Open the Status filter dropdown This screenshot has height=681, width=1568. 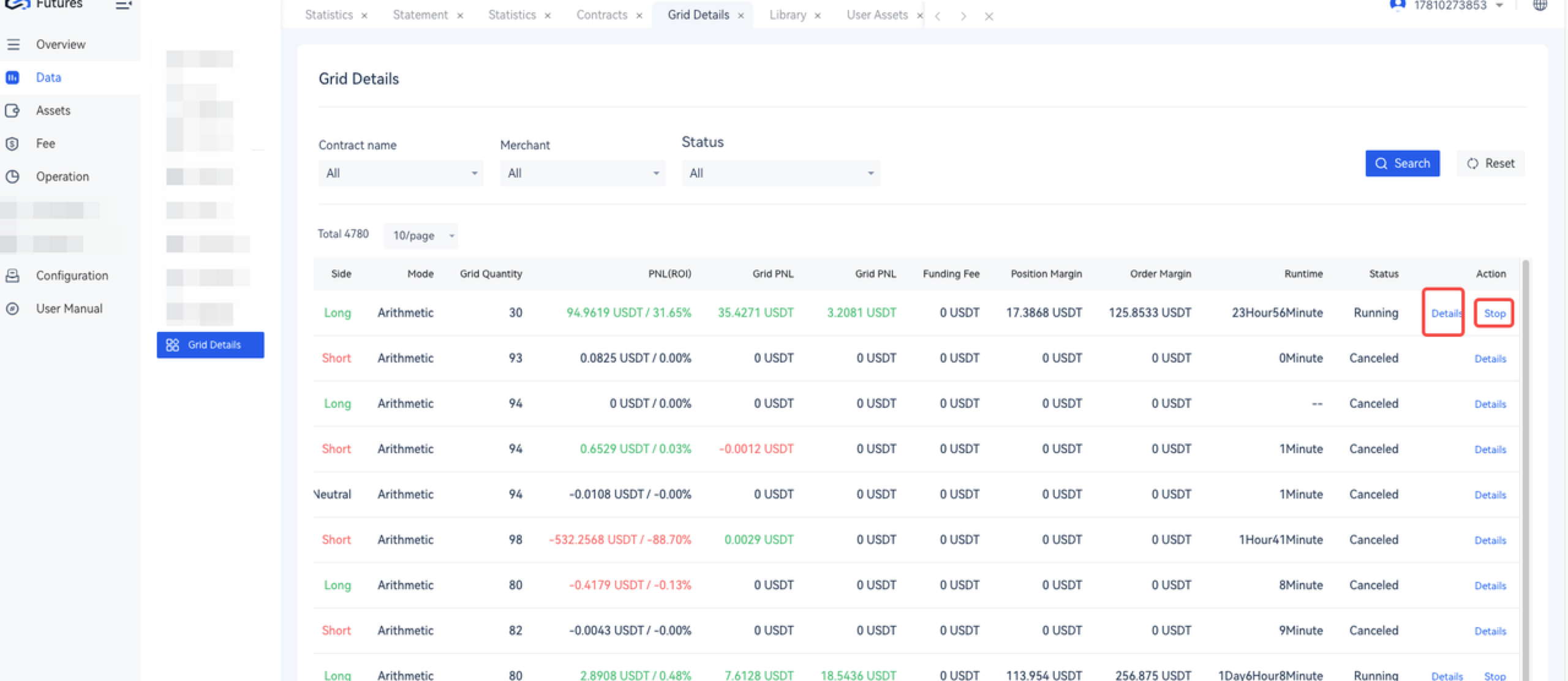click(780, 173)
